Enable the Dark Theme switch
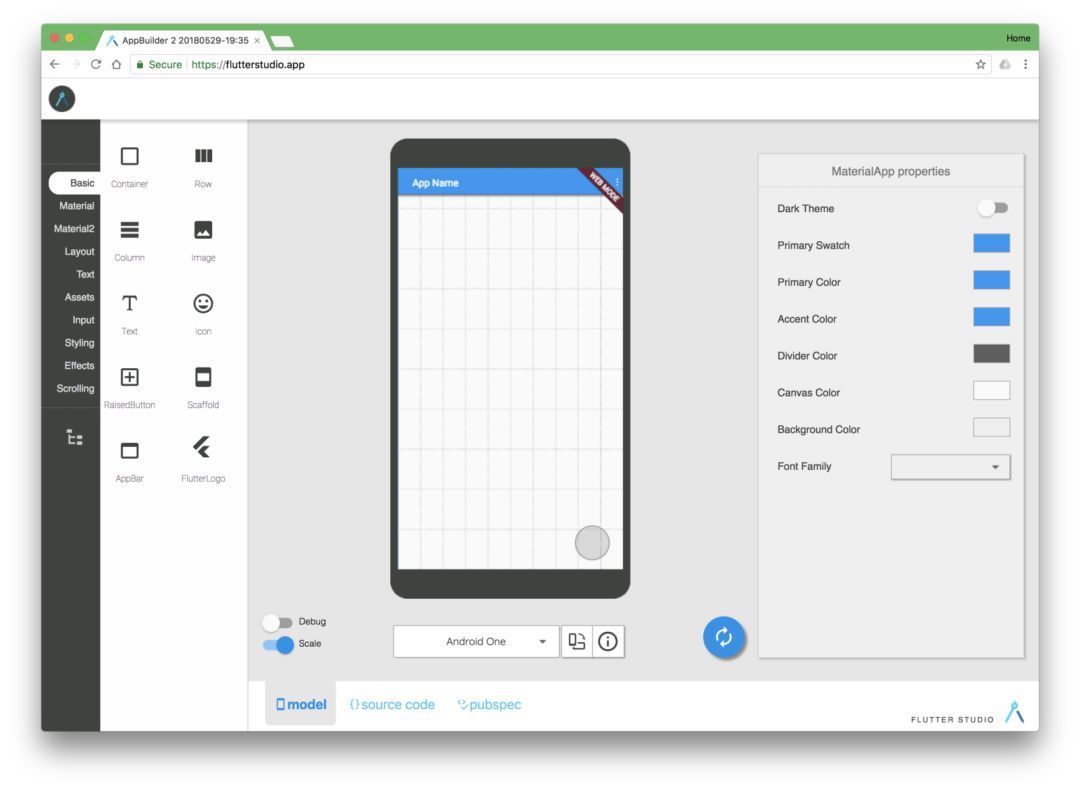Viewport: 1080px width, 790px height. 993,208
